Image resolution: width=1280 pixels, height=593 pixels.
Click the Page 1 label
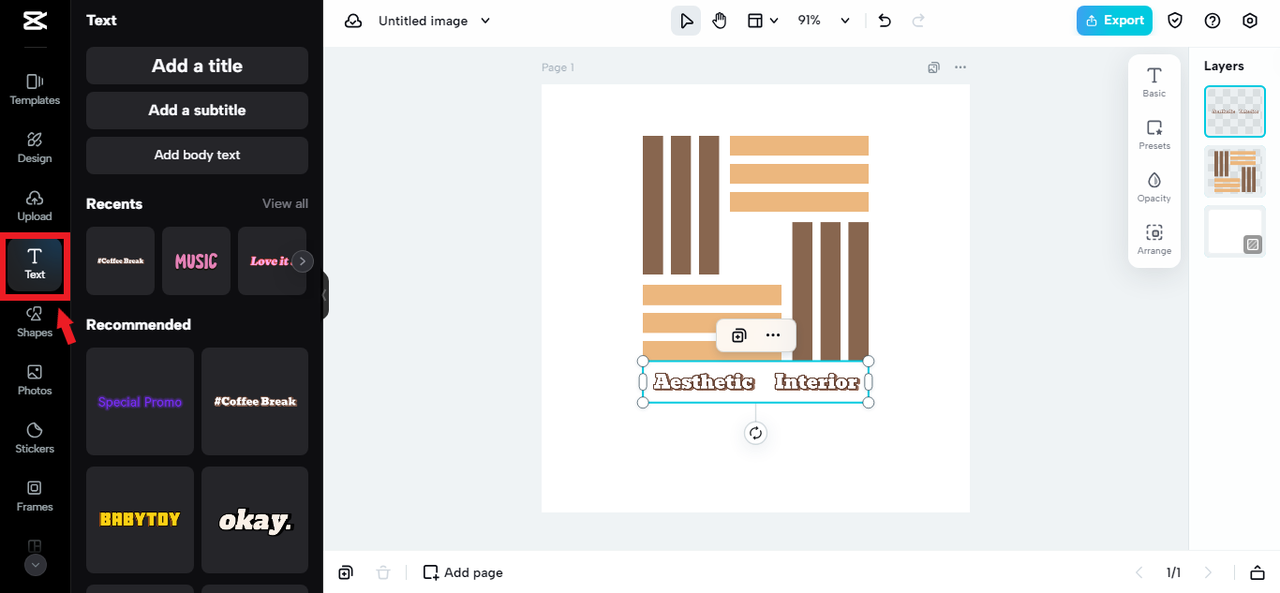[x=558, y=68]
